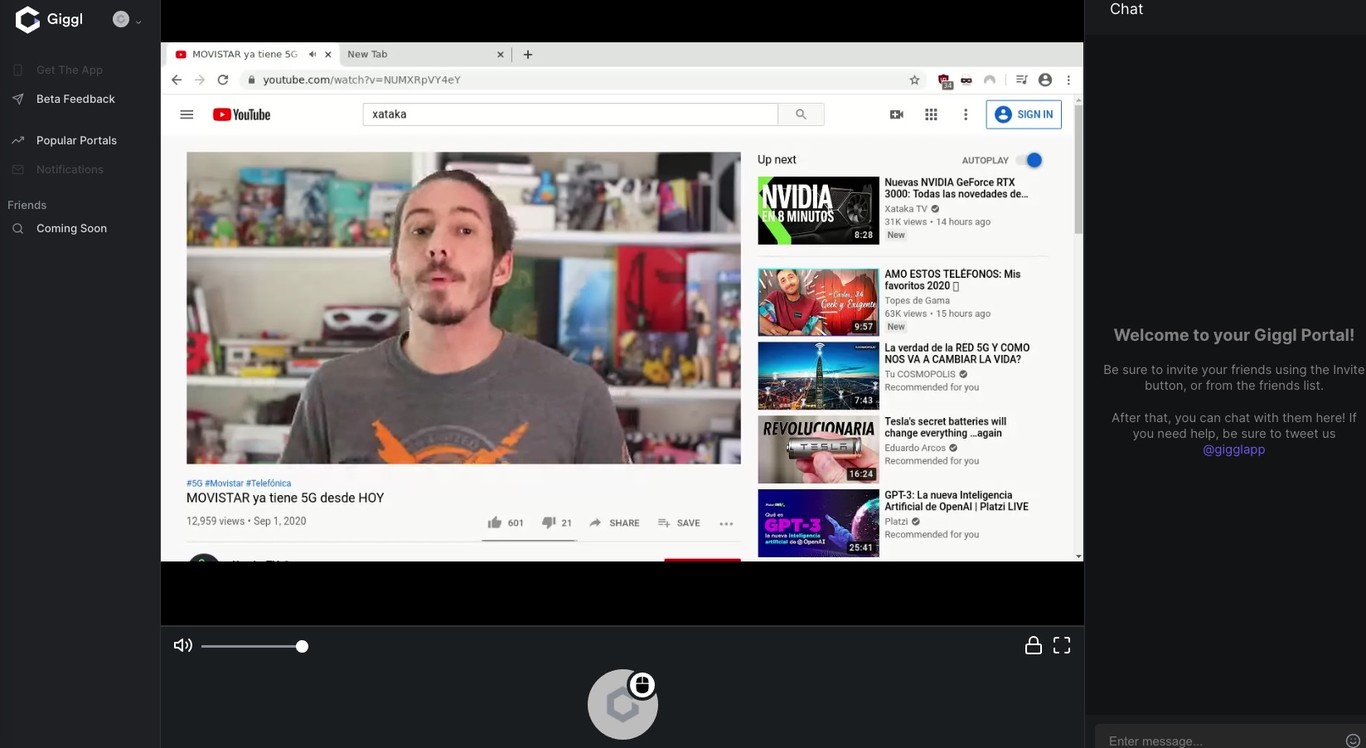Enter fullscreen mode for the portal
This screenshot has height=748, width=1366.
(1061, 646)
